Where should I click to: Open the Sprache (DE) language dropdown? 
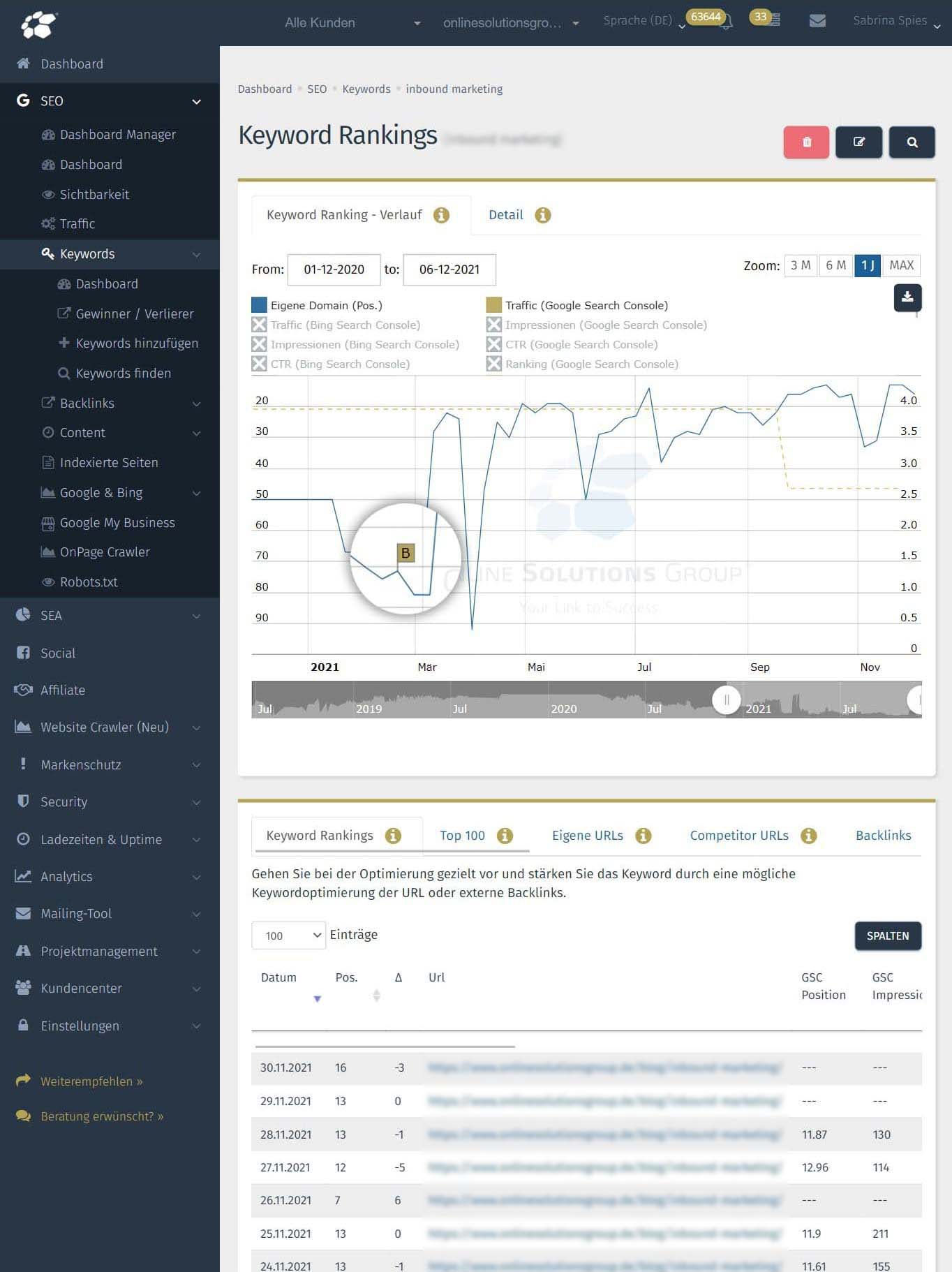coord(644,22)
